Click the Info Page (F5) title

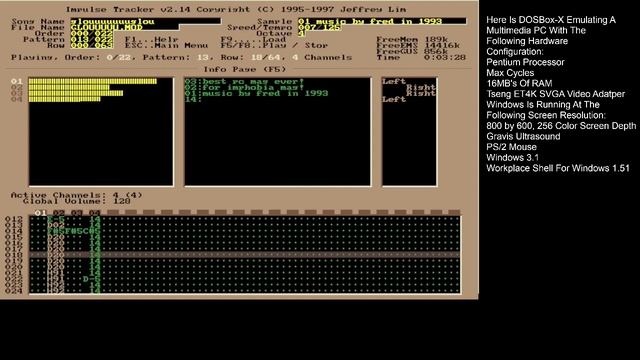coord(245,69)
